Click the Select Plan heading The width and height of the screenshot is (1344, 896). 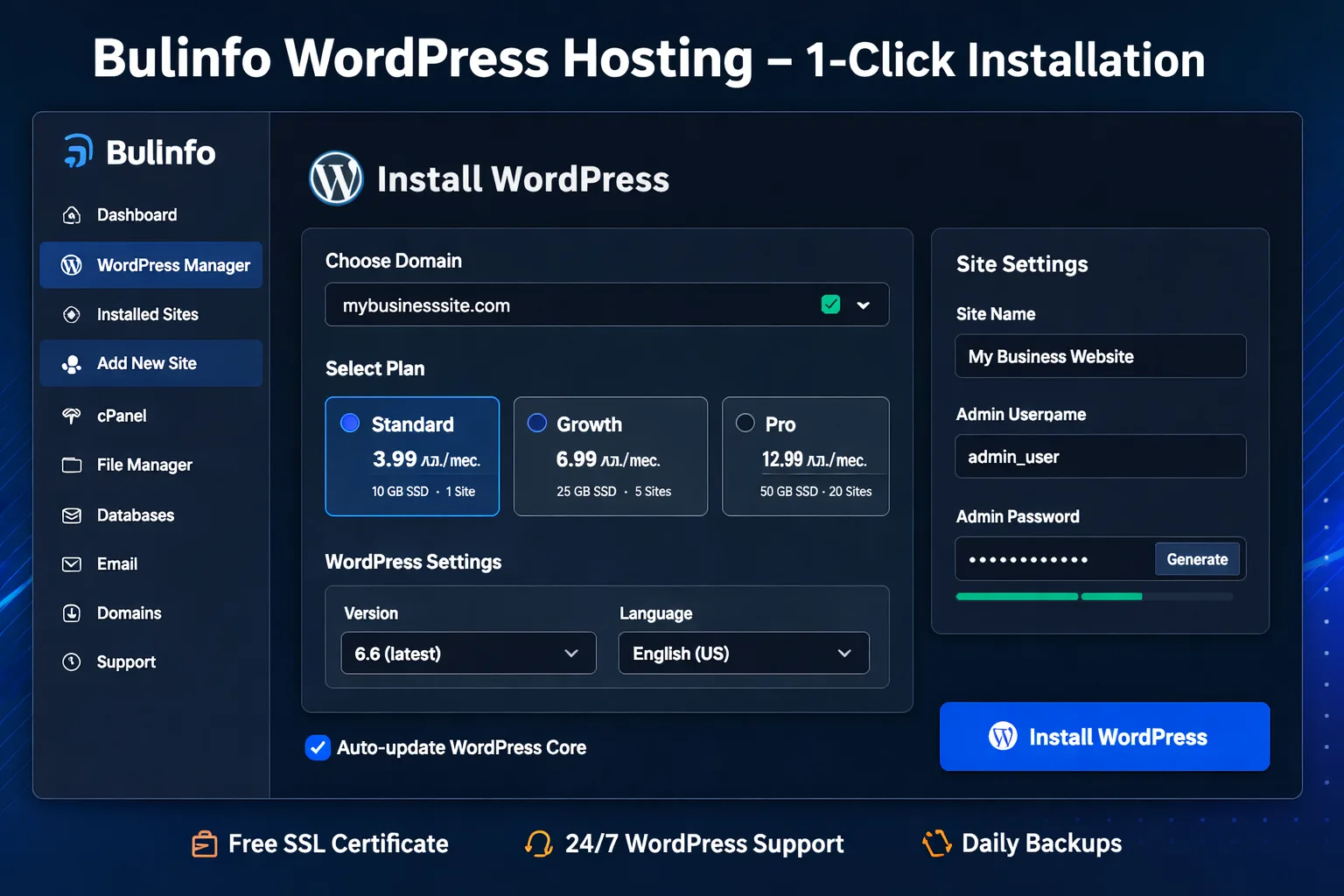[374, 368]
